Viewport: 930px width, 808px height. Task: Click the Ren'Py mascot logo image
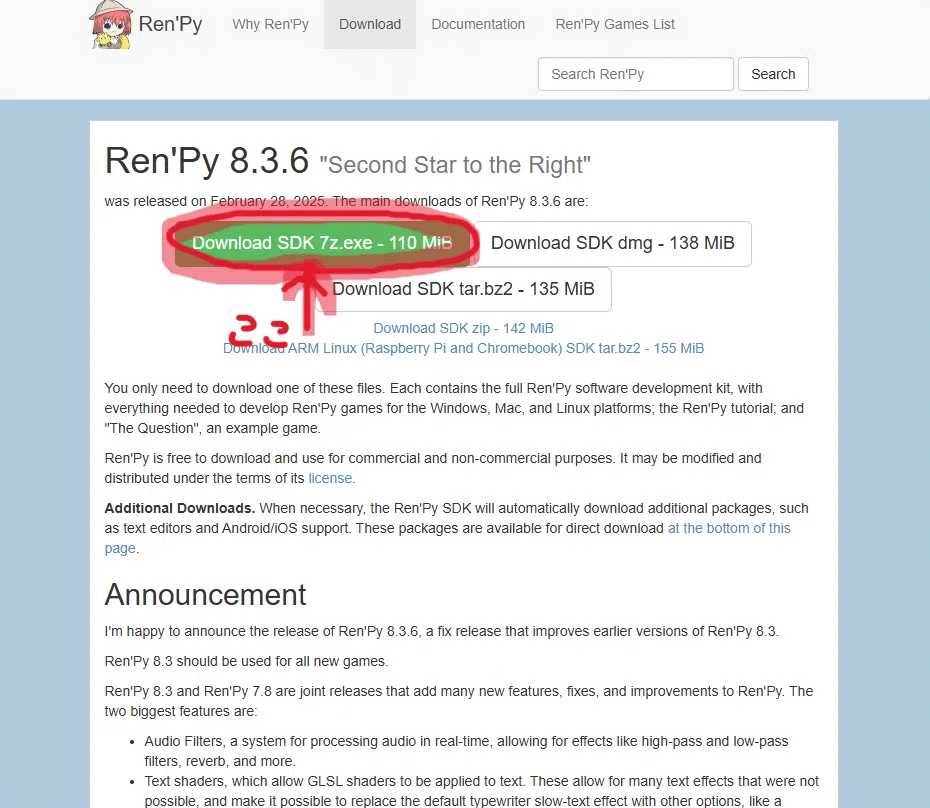110,24
